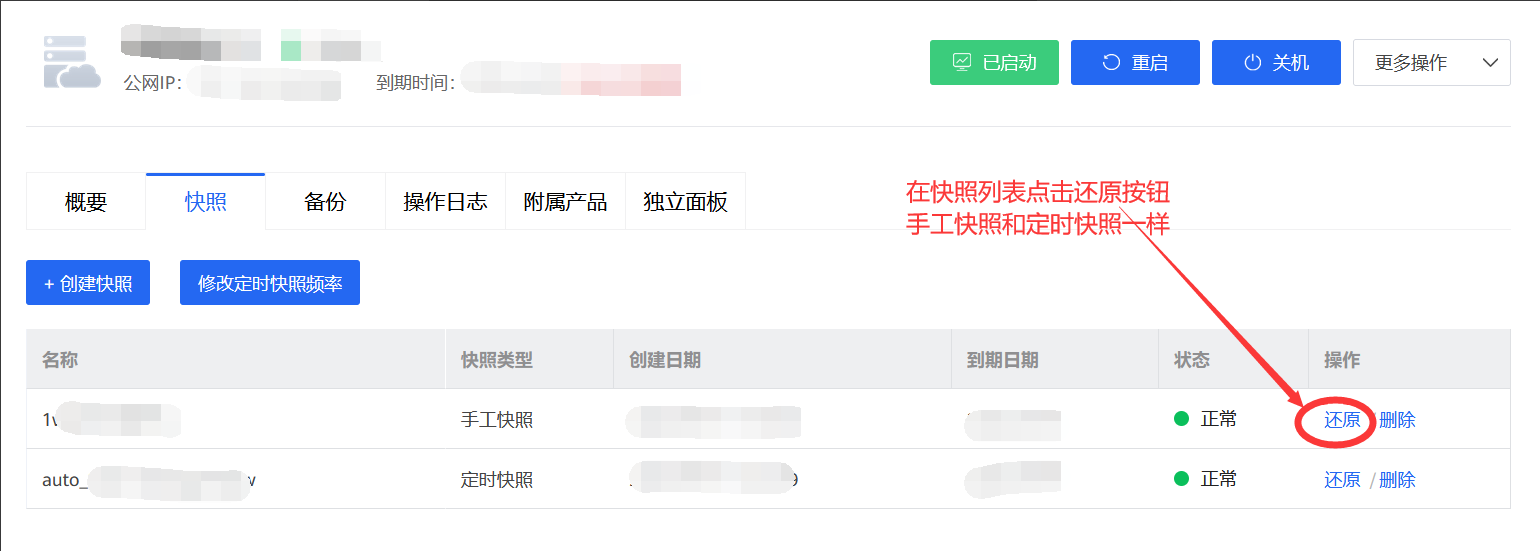Delete the 定时快照 auto snapshot
This screenshot has width=1540, height=551.
(1397, 480)
